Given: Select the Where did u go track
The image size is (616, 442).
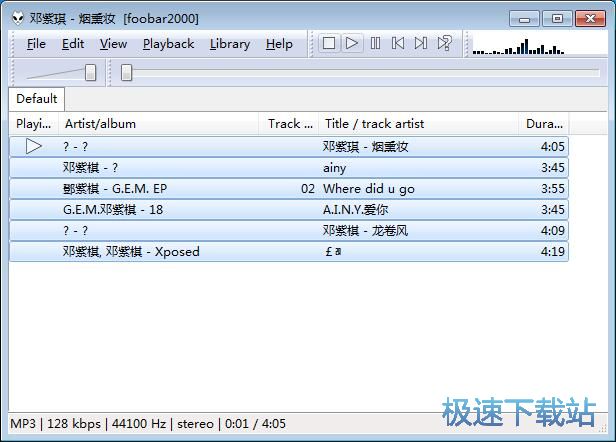Looking at the screenshot, I should tap(289, 189).
